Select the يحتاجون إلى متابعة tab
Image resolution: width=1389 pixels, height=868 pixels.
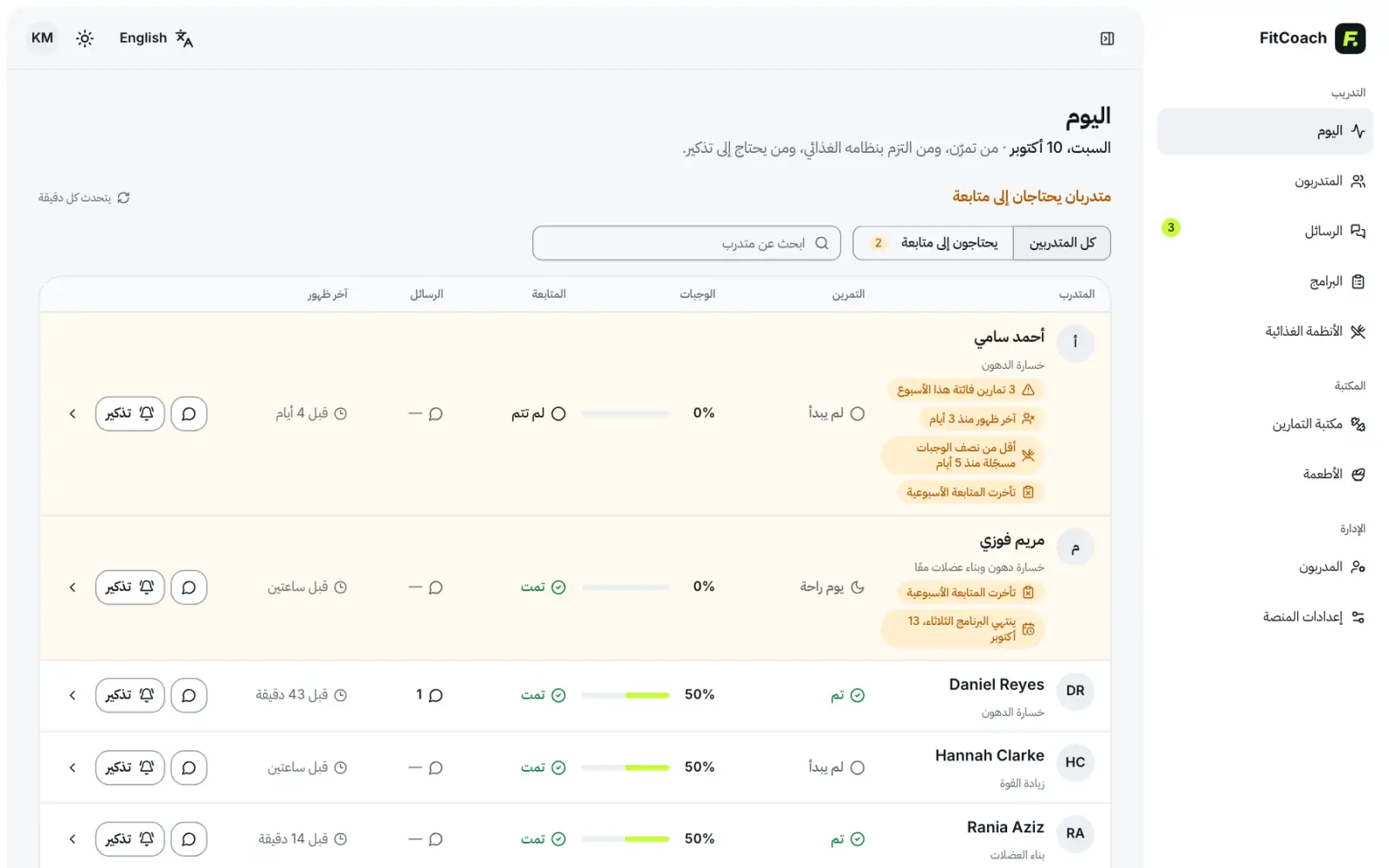pyautogui.click(x=933, y=243)
